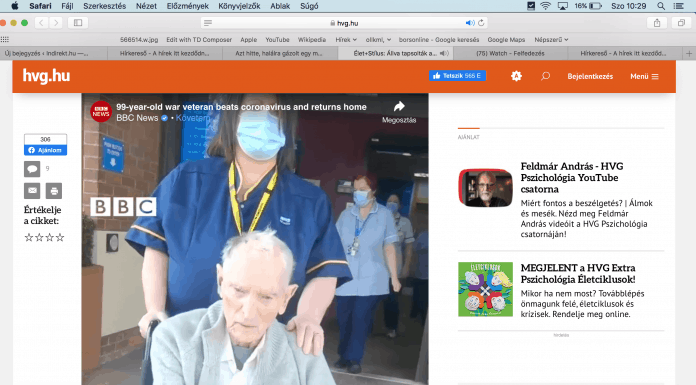Mute audio via address bar speaker icon

click(x=470, y=23)
